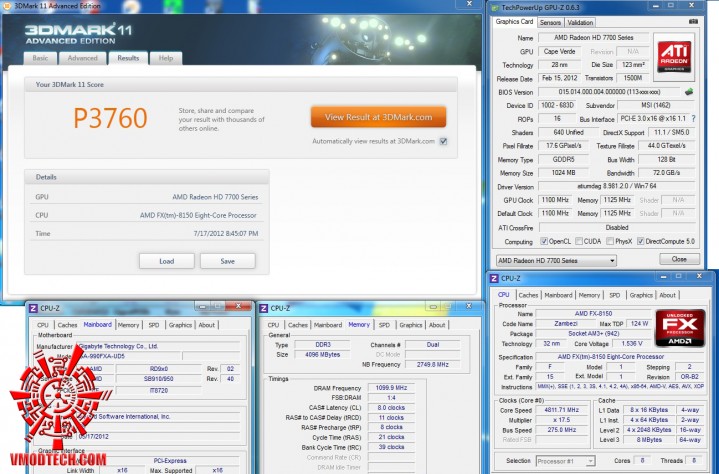Click the 1100 MHz GPU Clock value

(555, 200)
